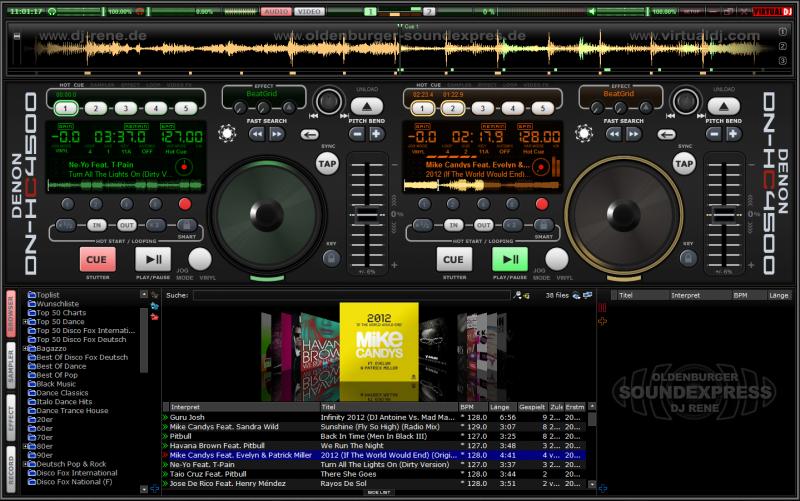The width and height of the screenshot is (800, 501).
Task: Click the red folder icon beside the folder tree
Action: 155,316
